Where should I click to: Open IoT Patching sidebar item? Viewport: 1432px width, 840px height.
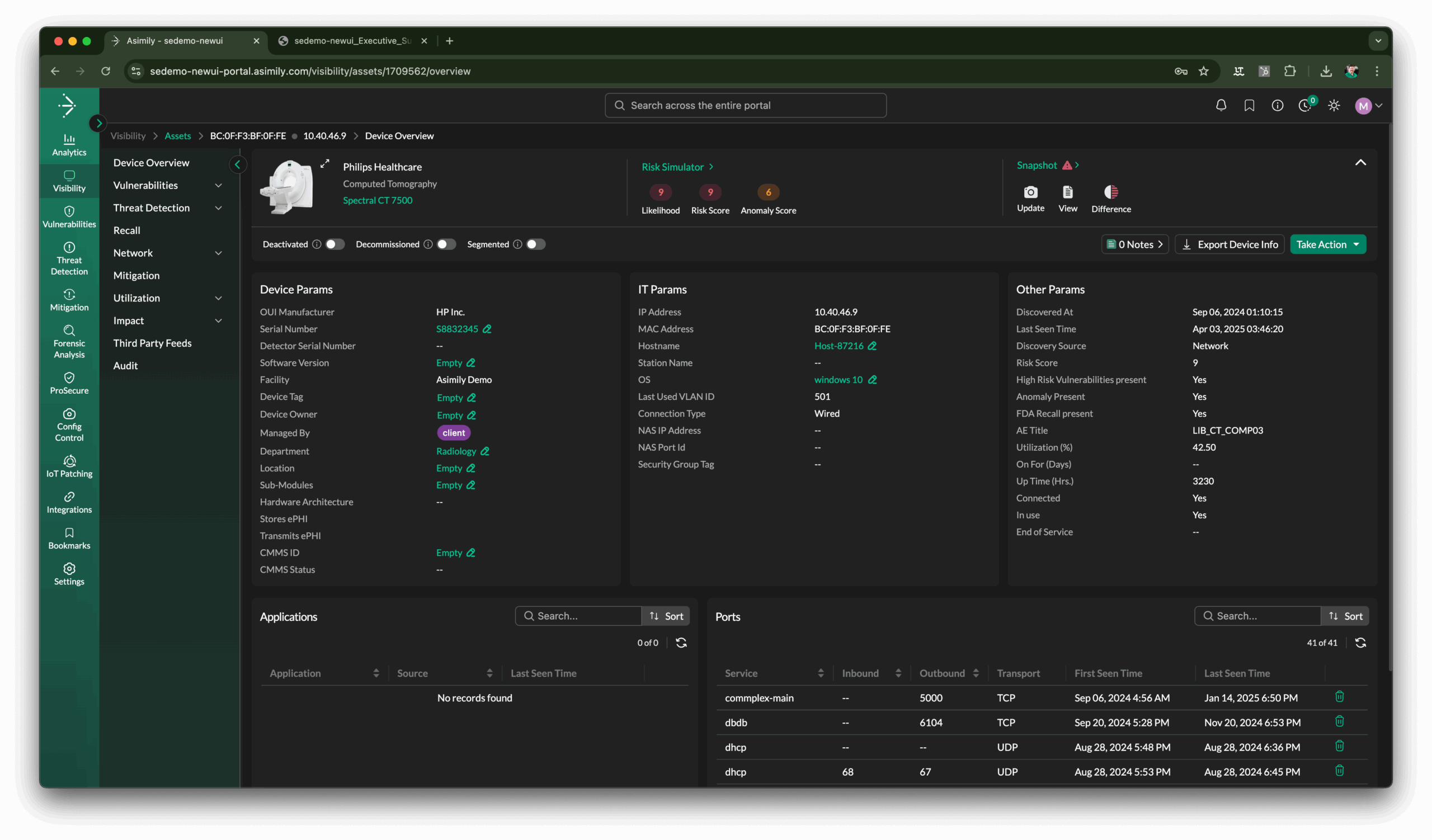[x=69, y=466]
